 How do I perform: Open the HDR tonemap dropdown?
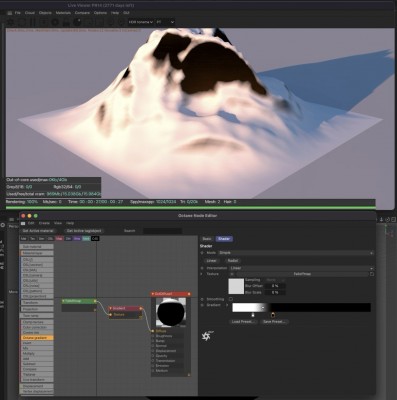pyautogui.click(x=141, y=22)
